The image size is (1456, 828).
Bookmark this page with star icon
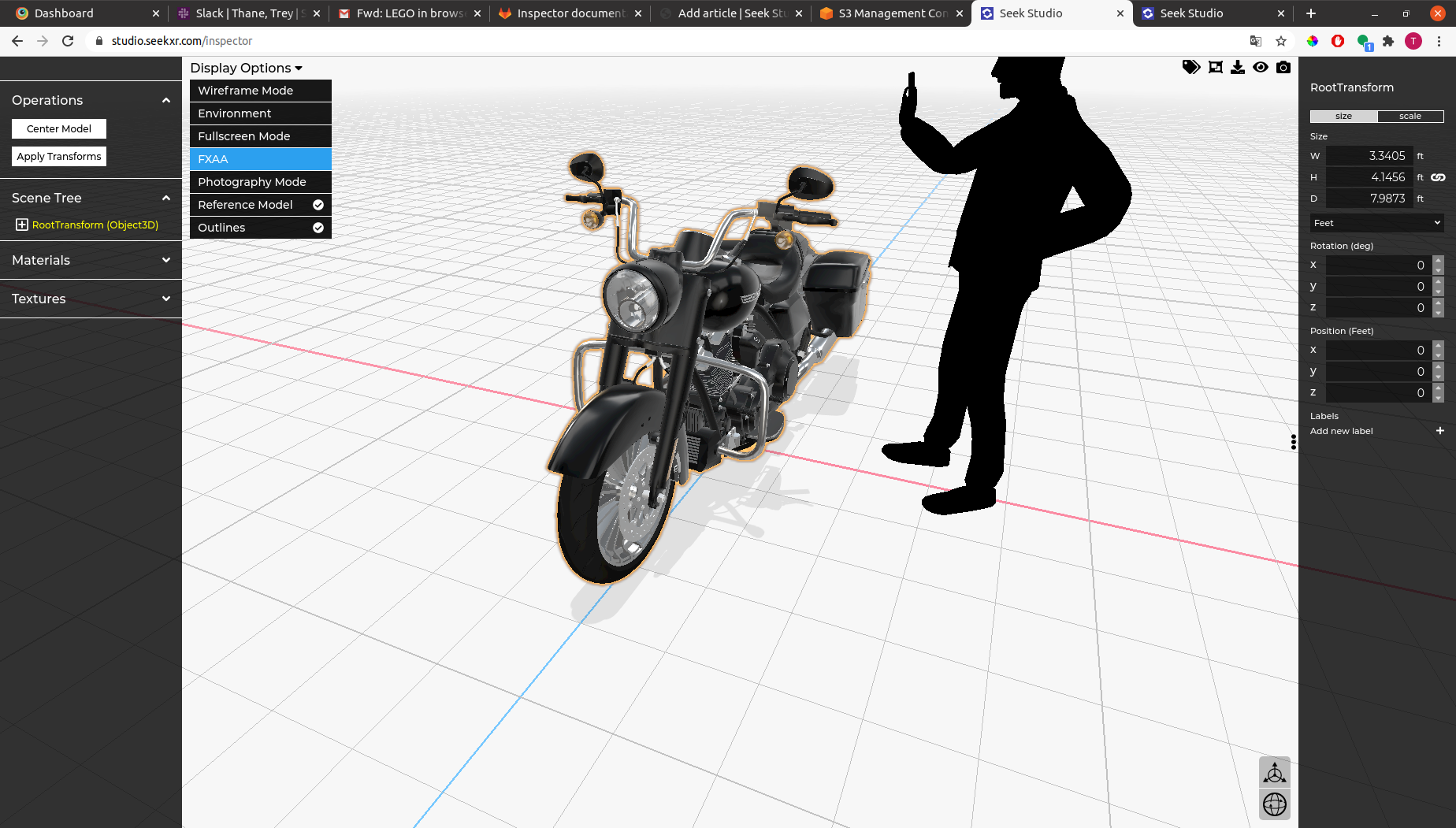tap(1281, 41)
